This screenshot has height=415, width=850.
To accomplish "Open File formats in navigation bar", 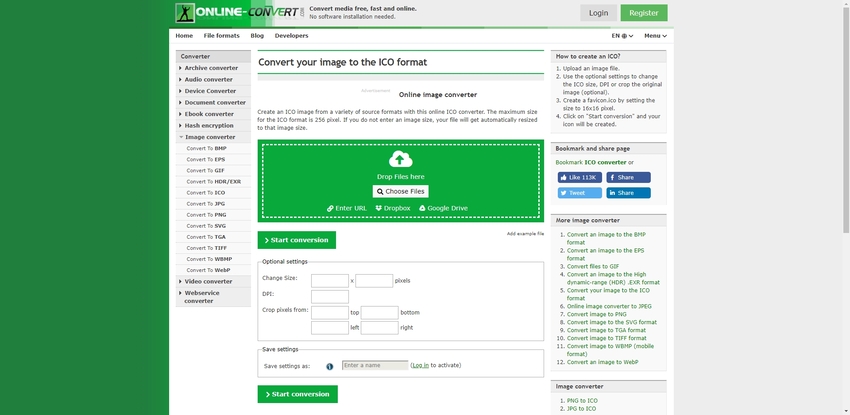I will click(x=221, y=36).
